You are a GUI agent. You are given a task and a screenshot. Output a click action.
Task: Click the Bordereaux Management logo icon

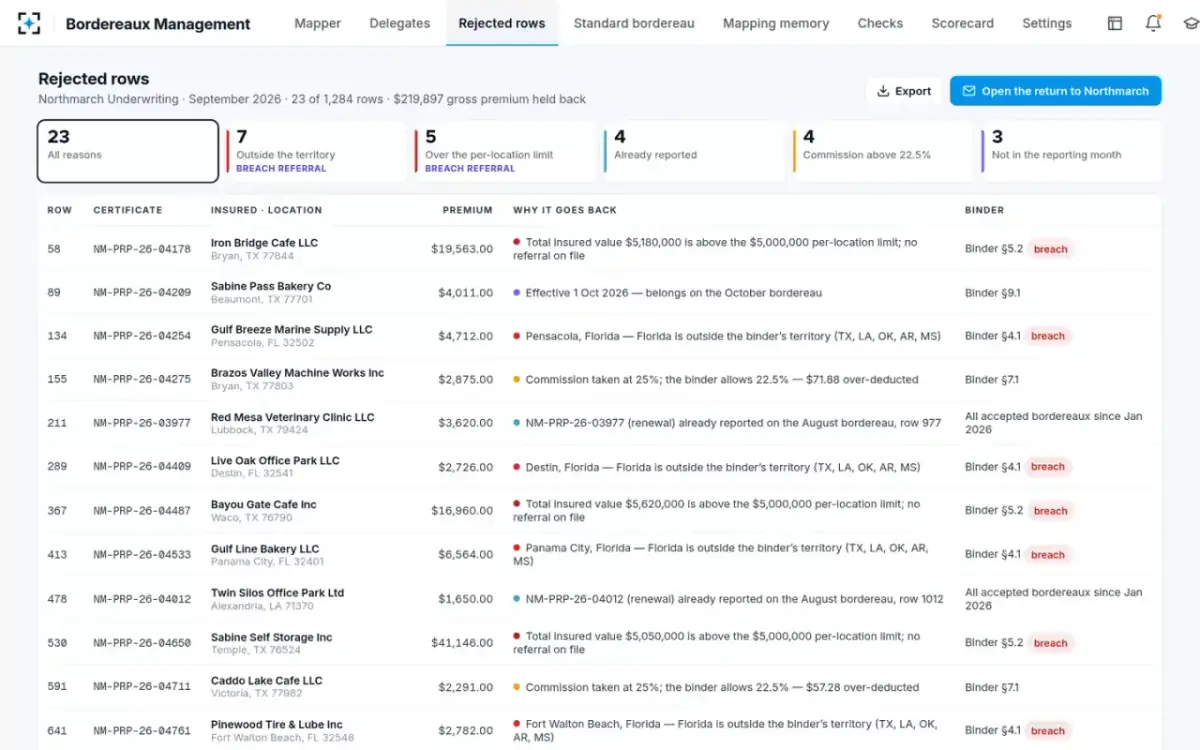pyautogui.click(x=30, y=23)
